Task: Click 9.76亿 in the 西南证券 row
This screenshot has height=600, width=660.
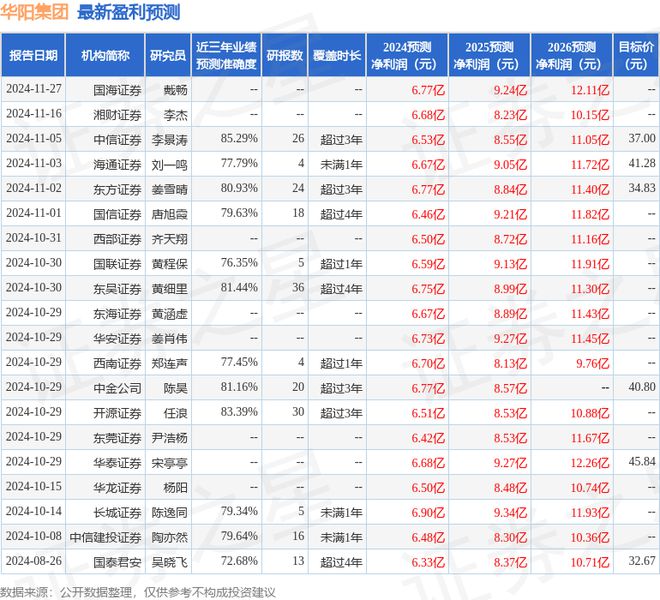Action: point(593,363)
